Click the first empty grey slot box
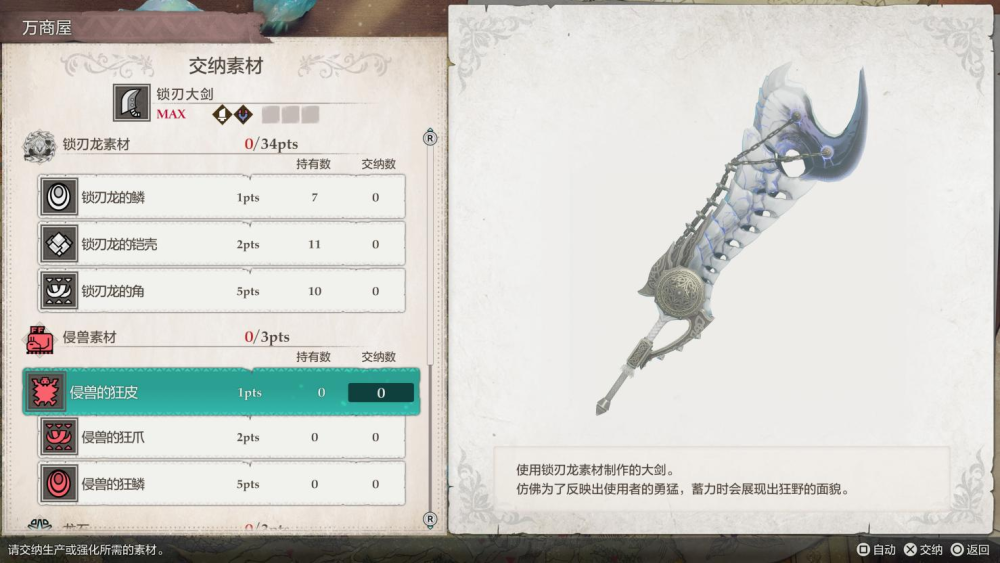This screenshot has width=1000, height=563. point(270,115)
